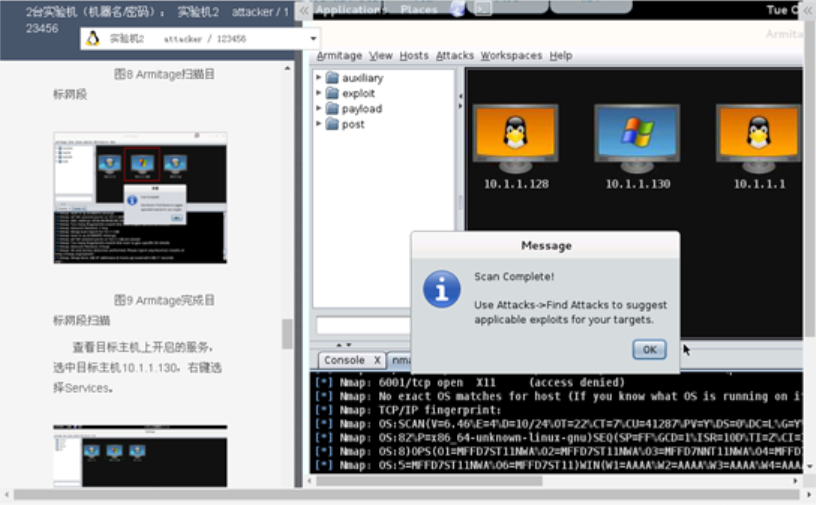This screenshot has width=816, height=505.
Task: Click the double-chevron at top right corner
Action: [808, 10]
